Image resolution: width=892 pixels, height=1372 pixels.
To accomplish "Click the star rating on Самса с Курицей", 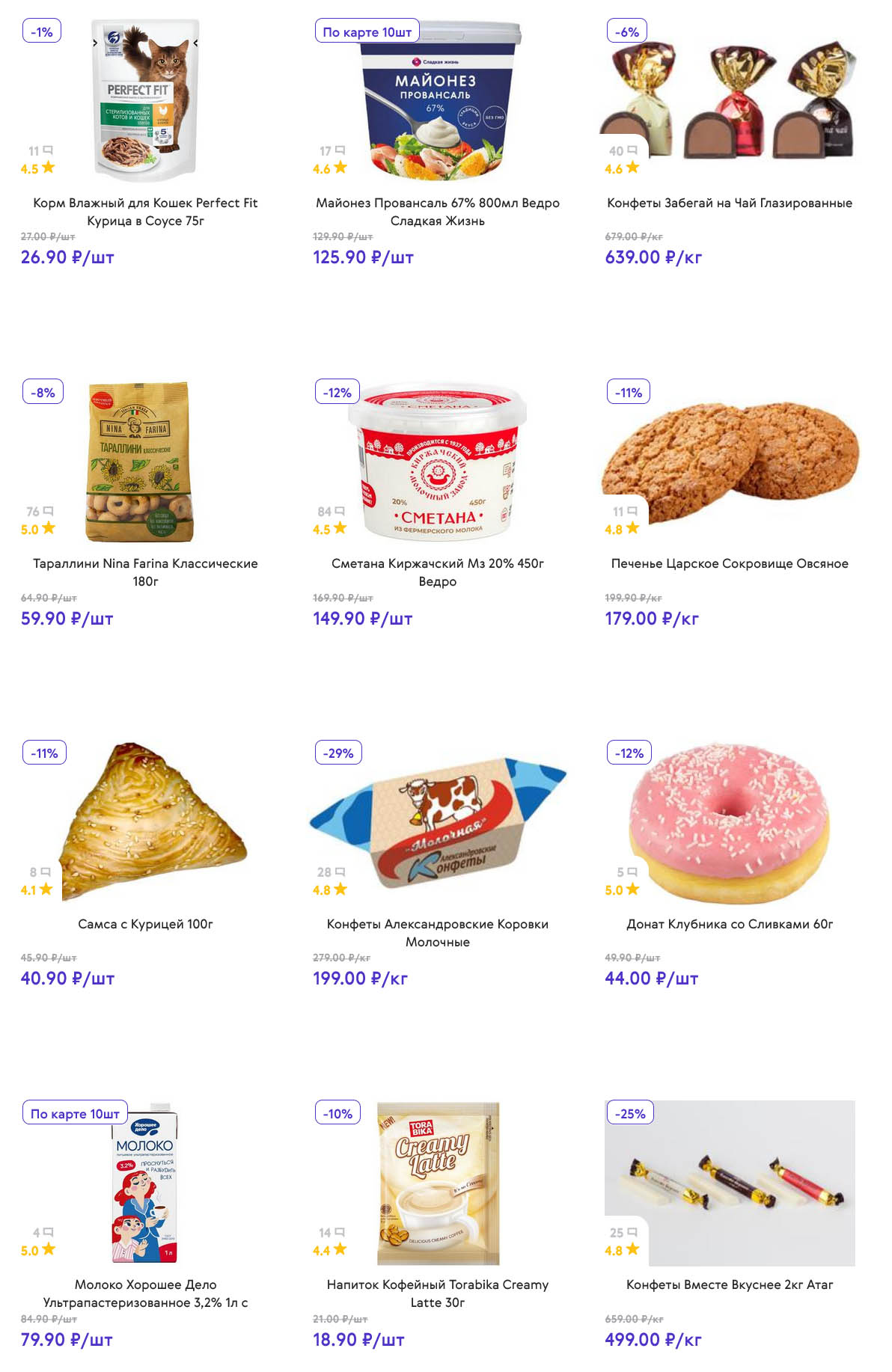I will 46,889.
